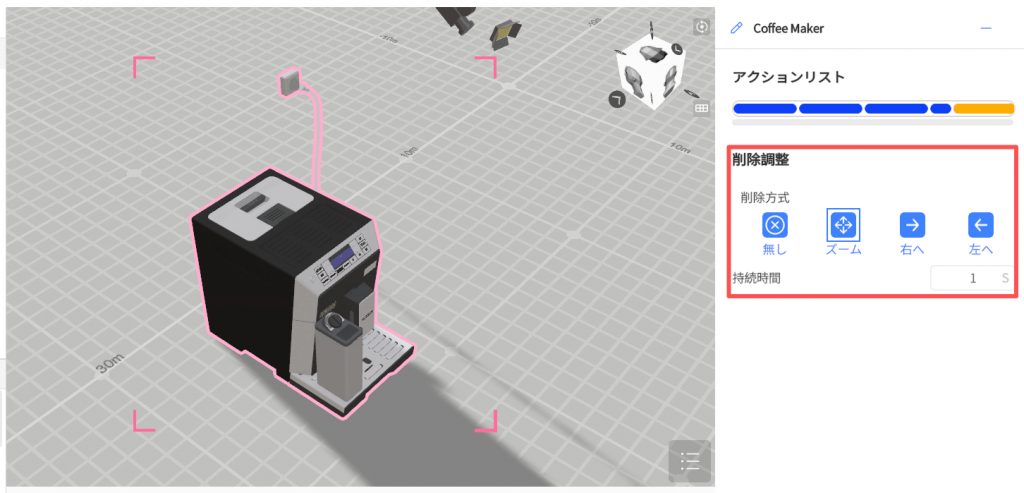Select the second blue action list segment
The image size is (1024, 493).
(830, 108)
